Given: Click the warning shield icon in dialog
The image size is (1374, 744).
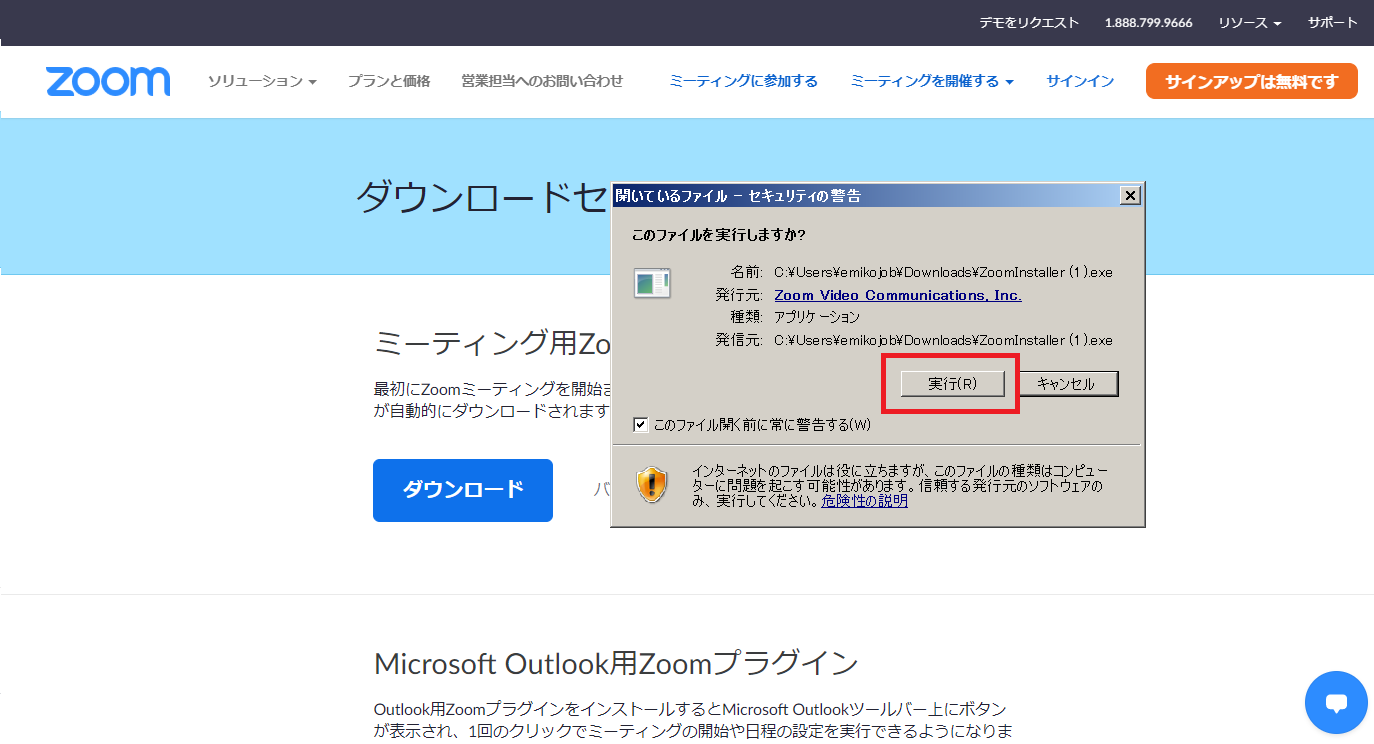Looking at the screenshot, I should pos(652,485).
